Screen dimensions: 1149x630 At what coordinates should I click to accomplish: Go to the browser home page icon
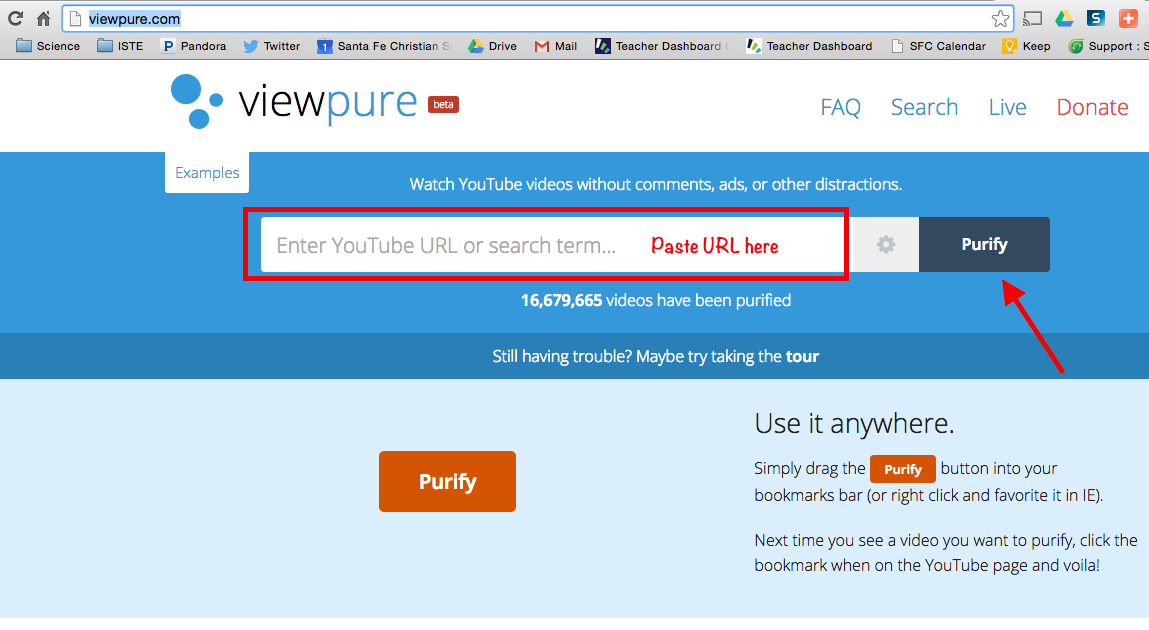(44, 18)
